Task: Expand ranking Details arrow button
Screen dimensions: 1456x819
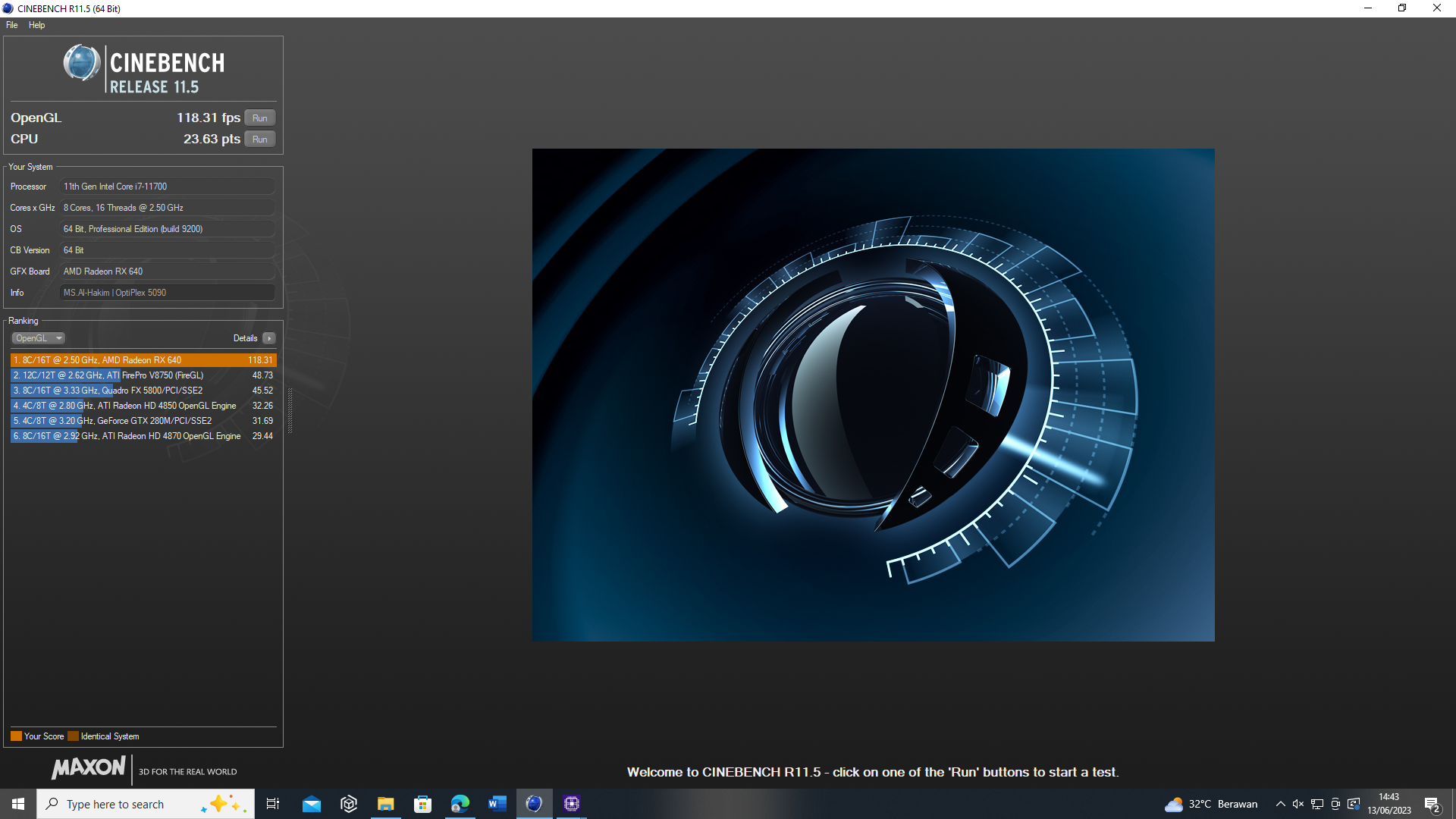Action: point(269,338)
